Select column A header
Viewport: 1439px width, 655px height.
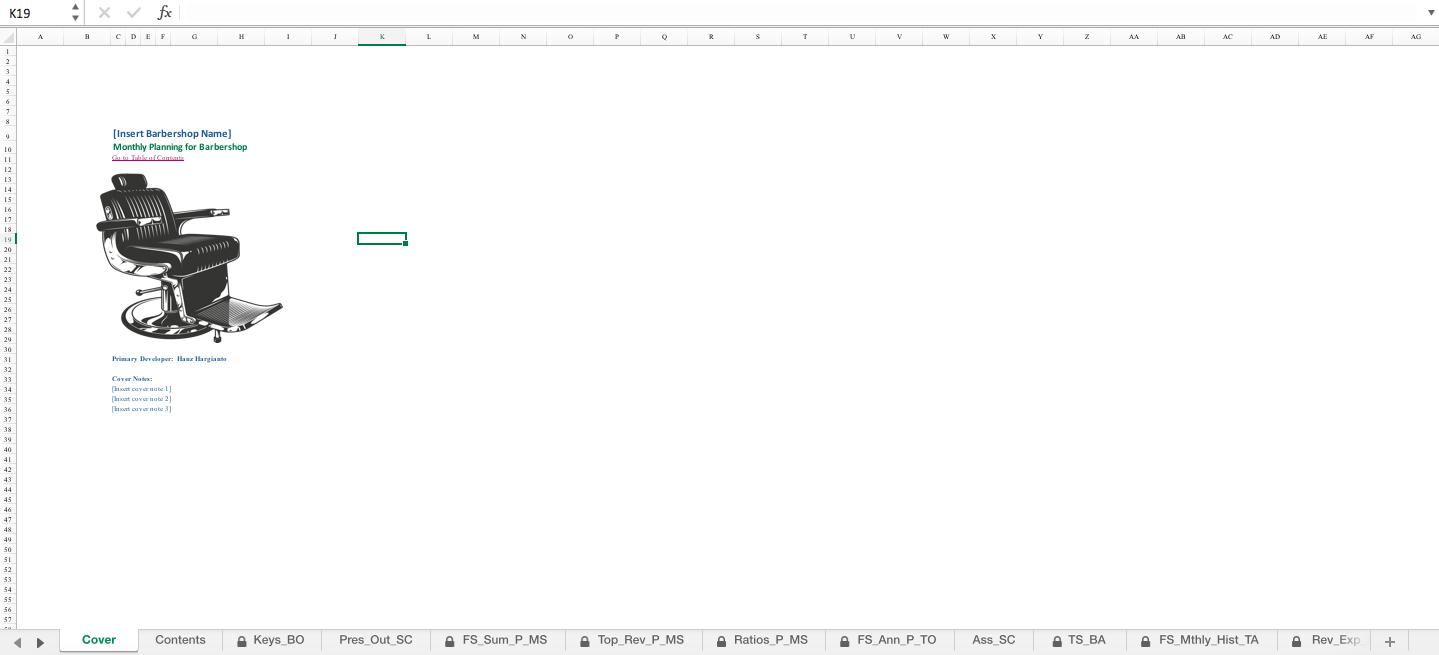(40, 37)
